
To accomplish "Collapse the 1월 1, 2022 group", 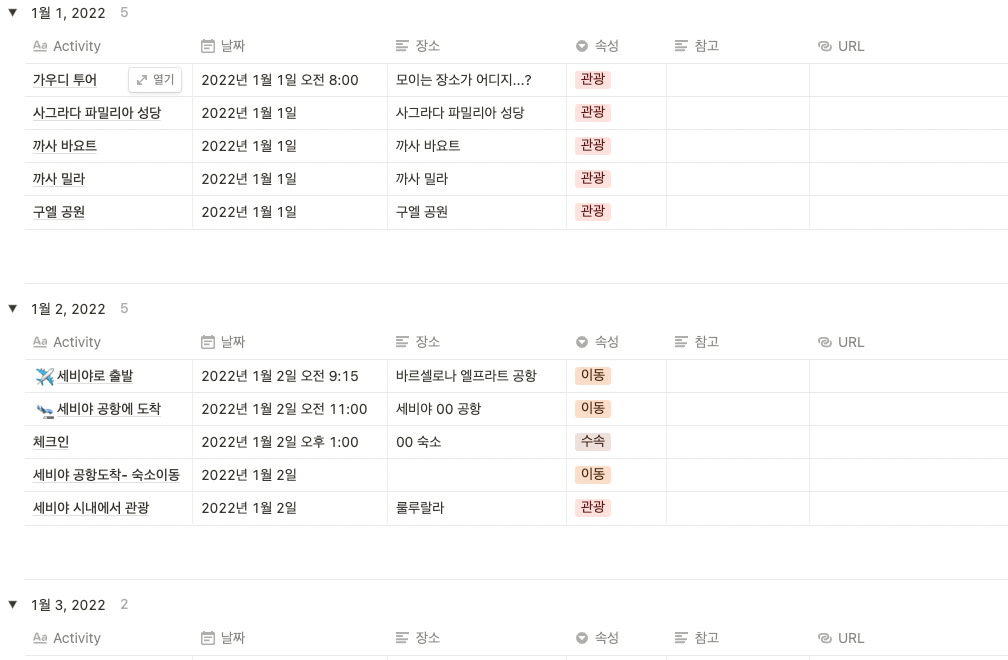I will click(x=12, y=12).
